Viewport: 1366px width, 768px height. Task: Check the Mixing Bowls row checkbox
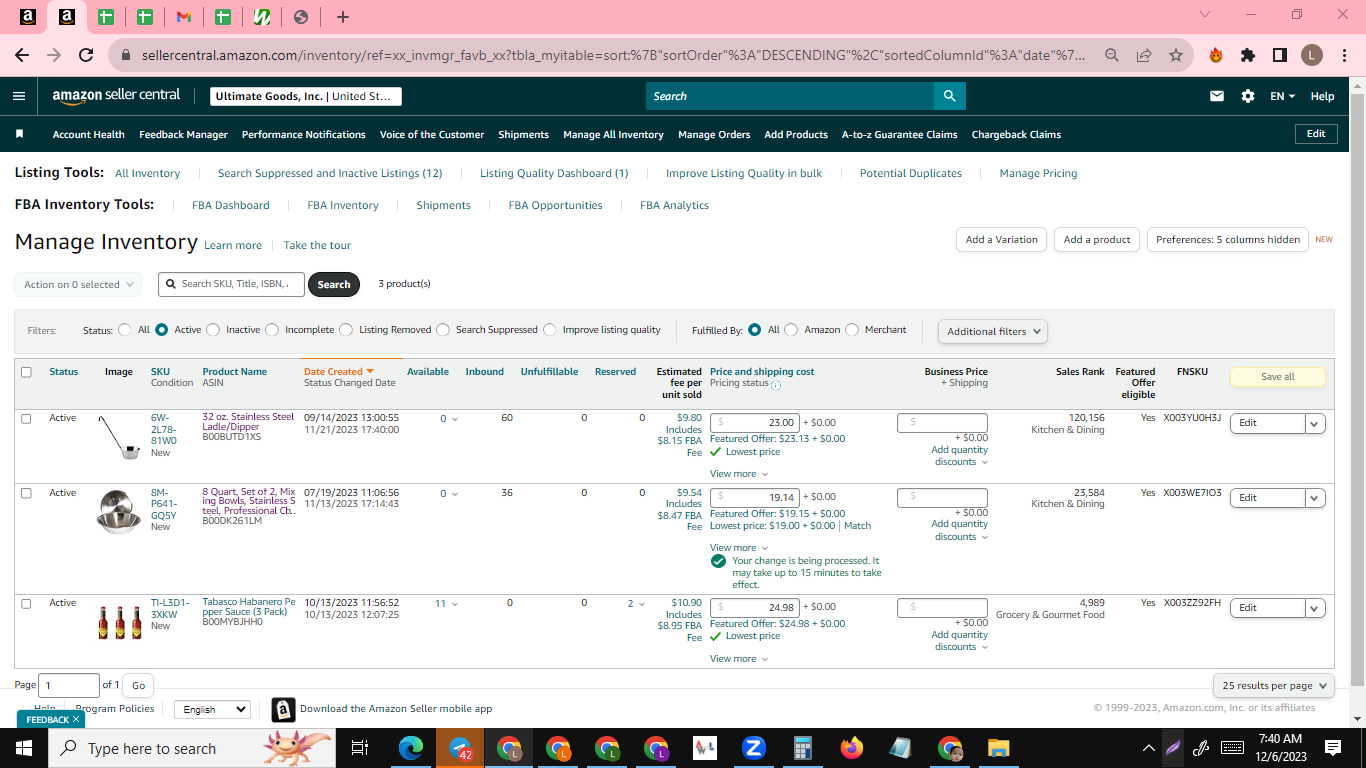pos(26,493)
